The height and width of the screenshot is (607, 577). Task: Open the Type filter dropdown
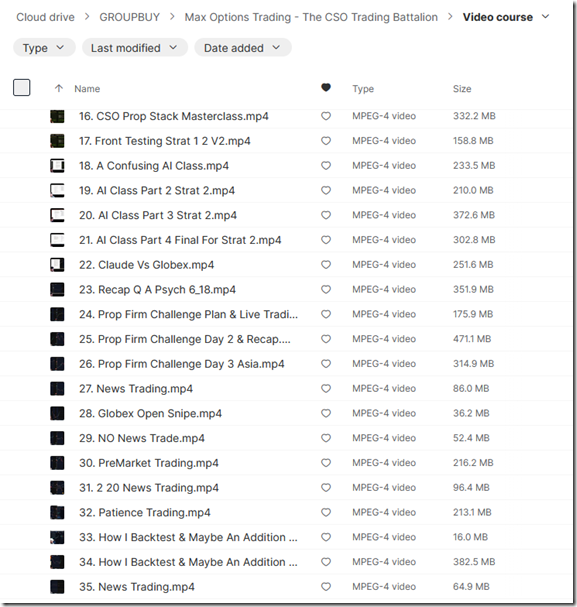coord(44,48)
